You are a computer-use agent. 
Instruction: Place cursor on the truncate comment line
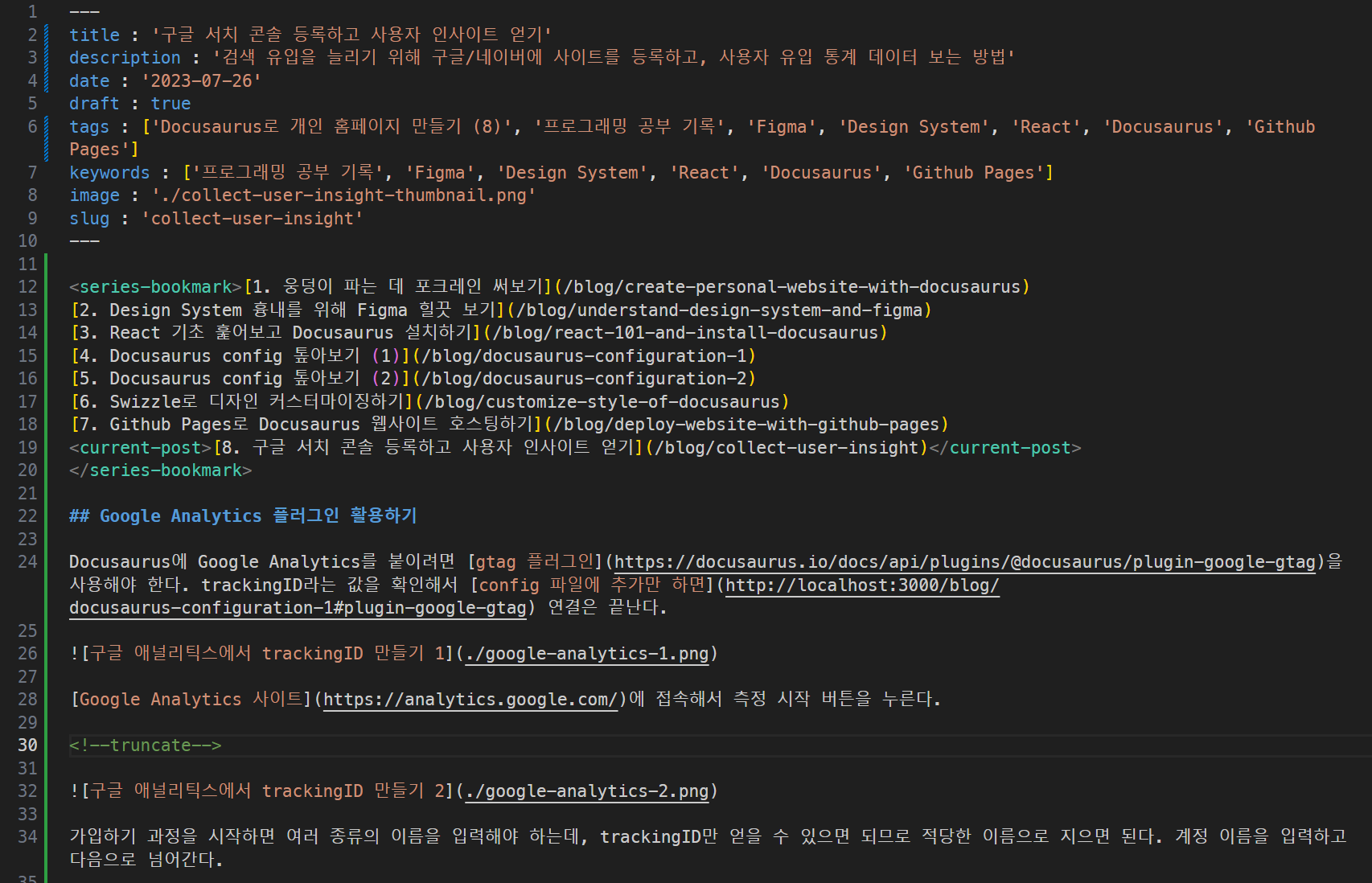[x=146, y=745]
